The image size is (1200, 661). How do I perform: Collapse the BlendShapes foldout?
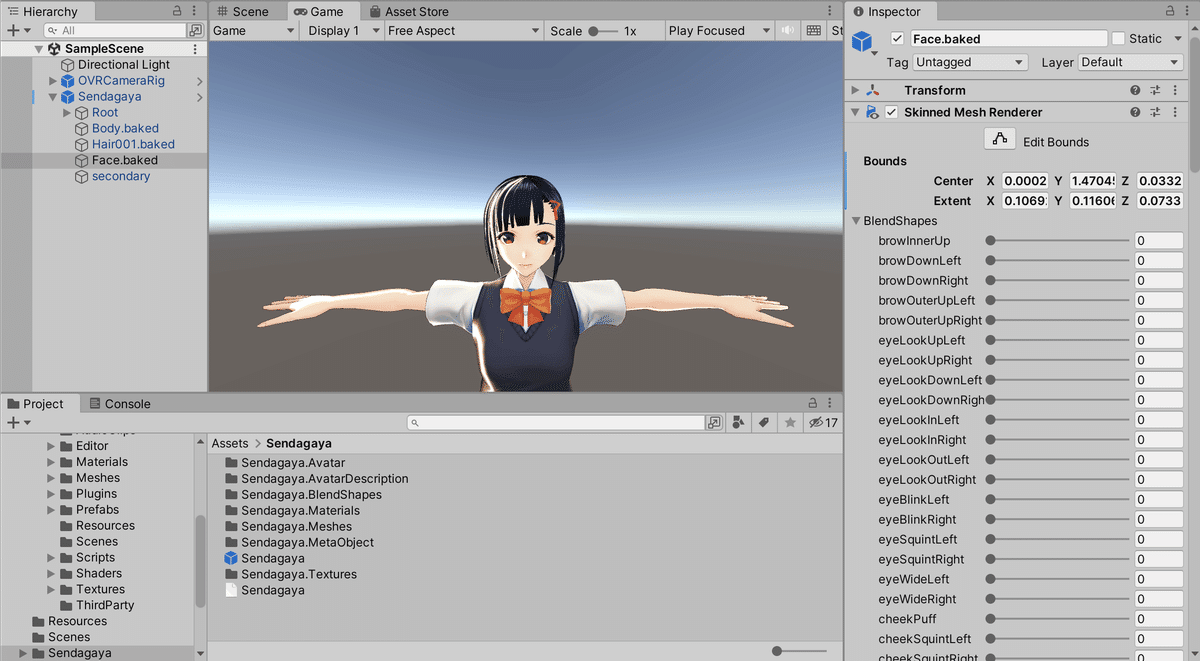pyautogui.click(x=856, y=221)
